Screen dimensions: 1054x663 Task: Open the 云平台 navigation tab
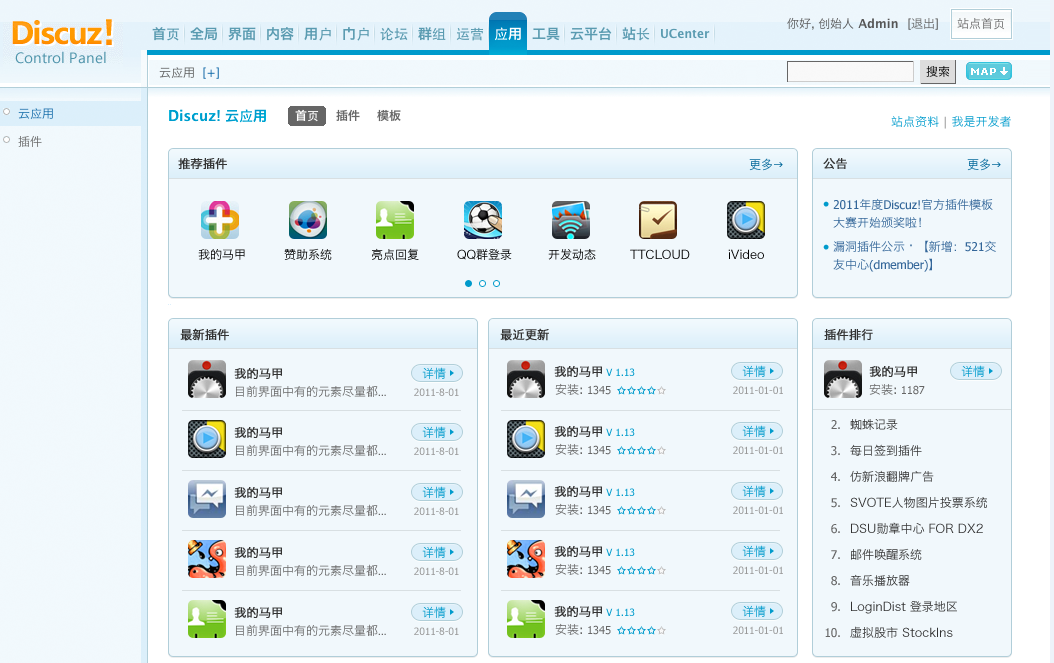(591, 34)
